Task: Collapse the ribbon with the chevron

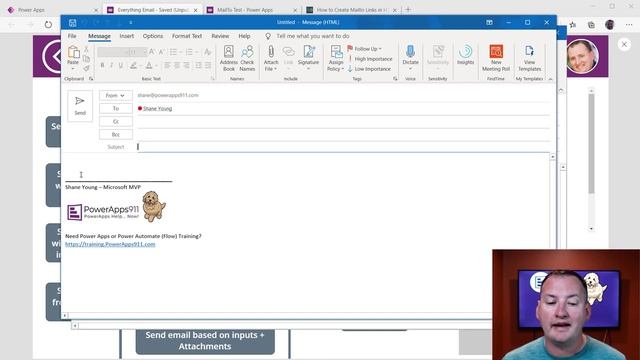Action: (550, 79)
